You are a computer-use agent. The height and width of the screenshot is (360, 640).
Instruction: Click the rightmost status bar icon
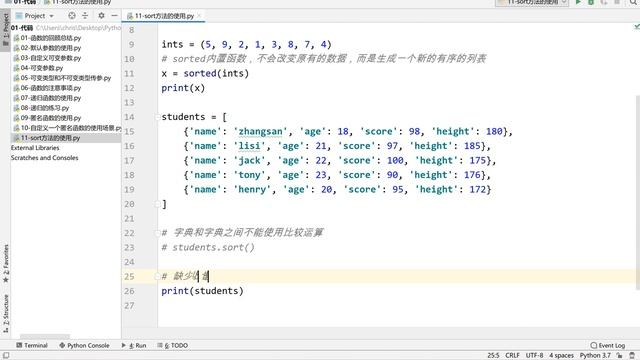pyautogui.click(x=632, y=356)
